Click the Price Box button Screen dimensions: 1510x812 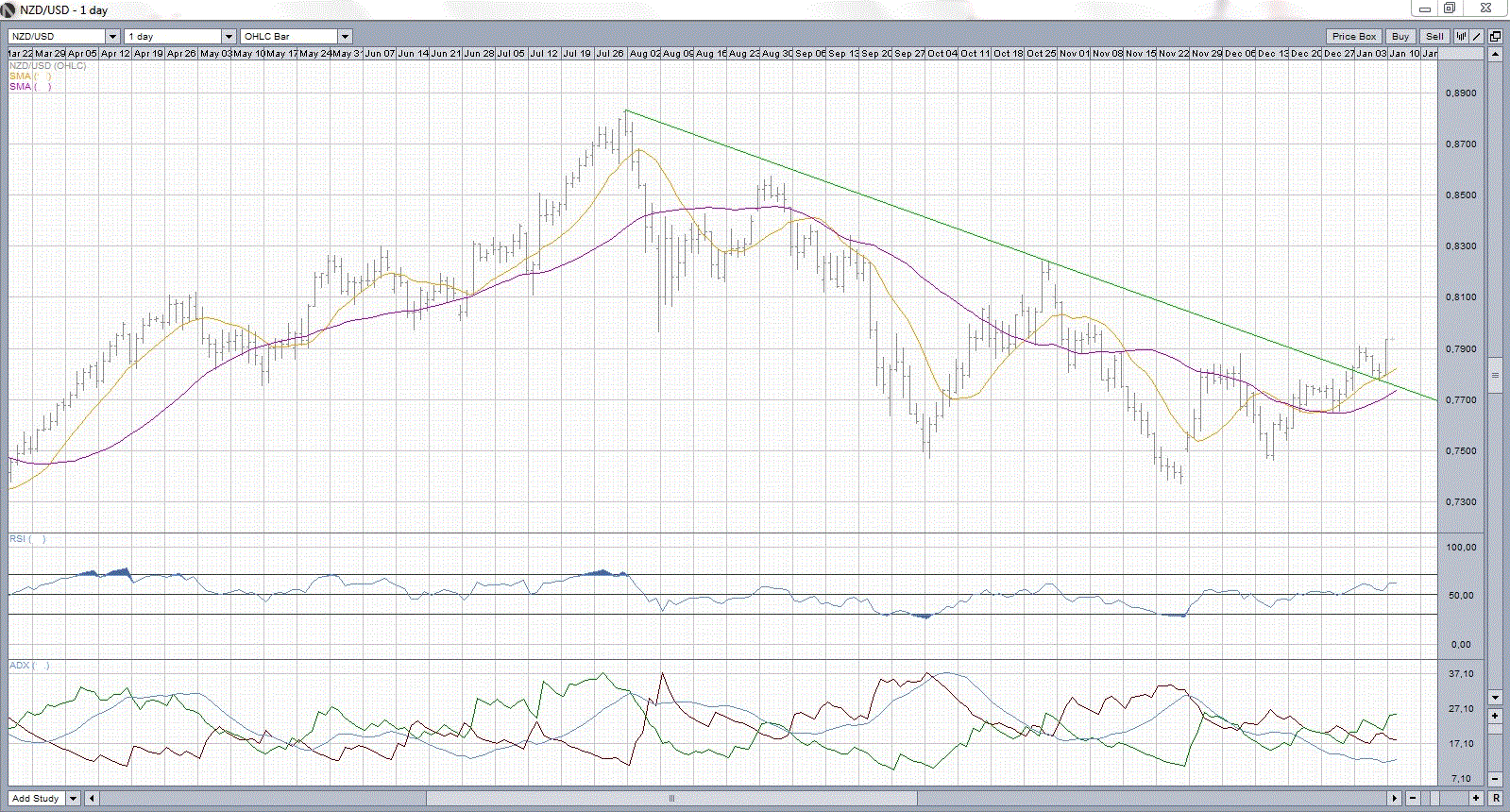(x=1354, y=37)
